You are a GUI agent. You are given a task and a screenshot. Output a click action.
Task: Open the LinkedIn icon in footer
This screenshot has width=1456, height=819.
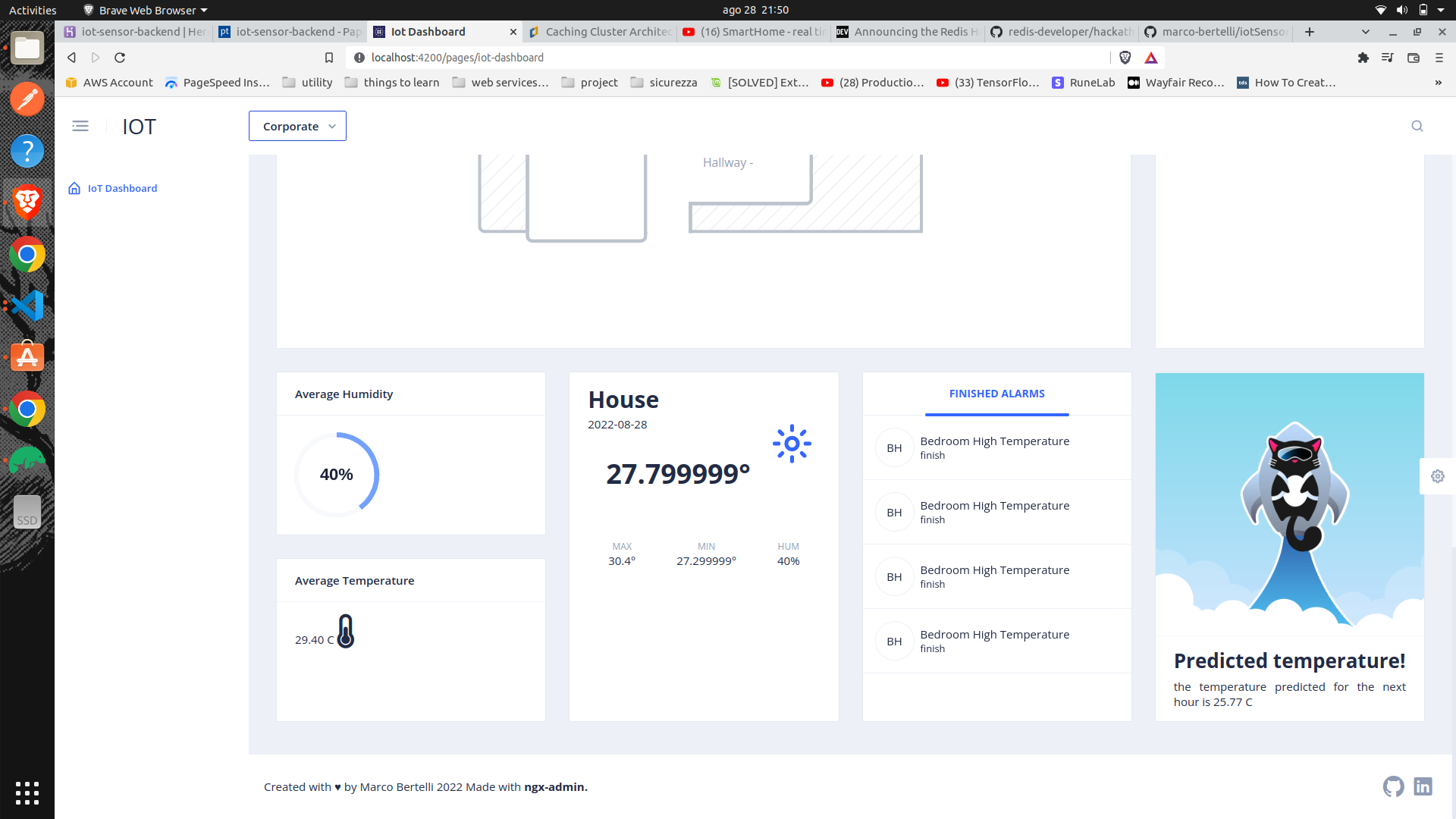(1423, 786)
